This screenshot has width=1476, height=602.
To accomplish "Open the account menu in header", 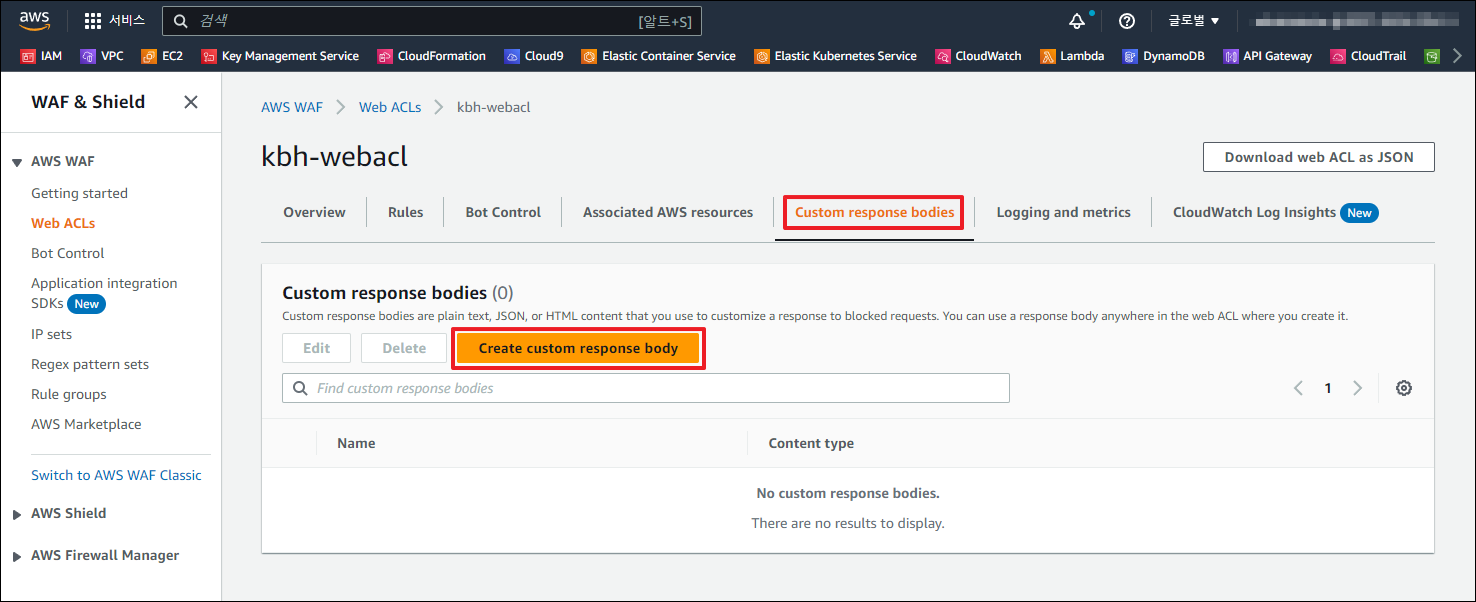I will (x=1355, y=21).
